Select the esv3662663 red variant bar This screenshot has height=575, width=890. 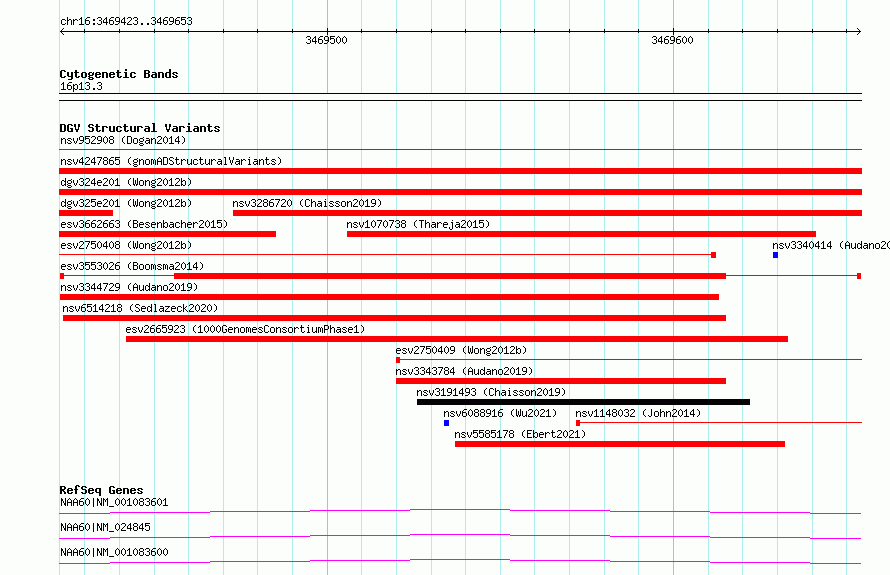[167, 234]
